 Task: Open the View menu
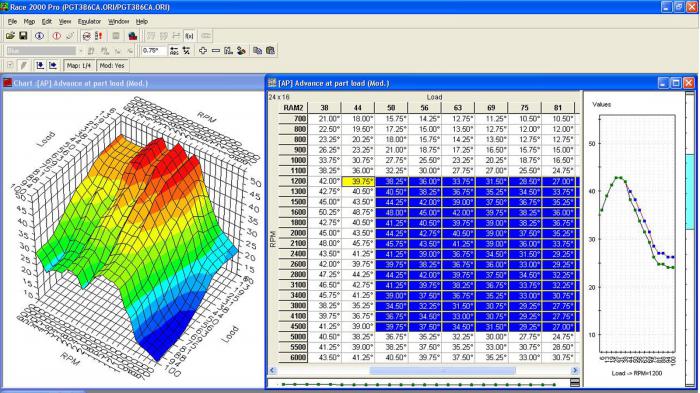coord(65,21)
